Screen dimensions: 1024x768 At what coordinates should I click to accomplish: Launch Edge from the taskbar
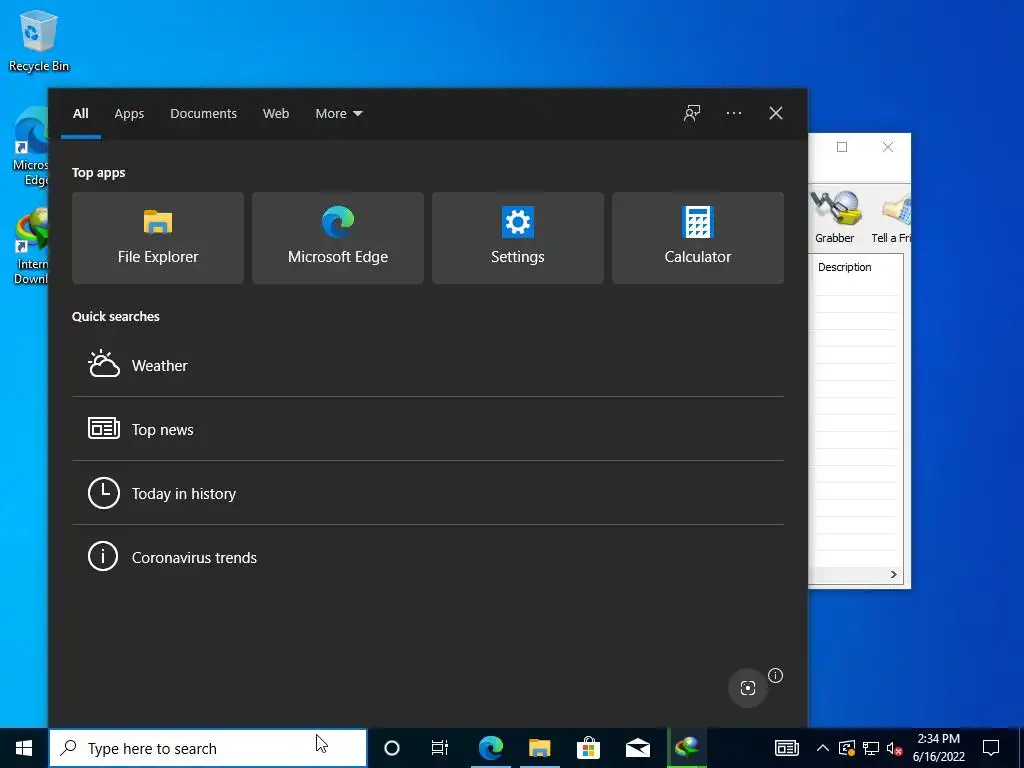click(x=490, y=748)
